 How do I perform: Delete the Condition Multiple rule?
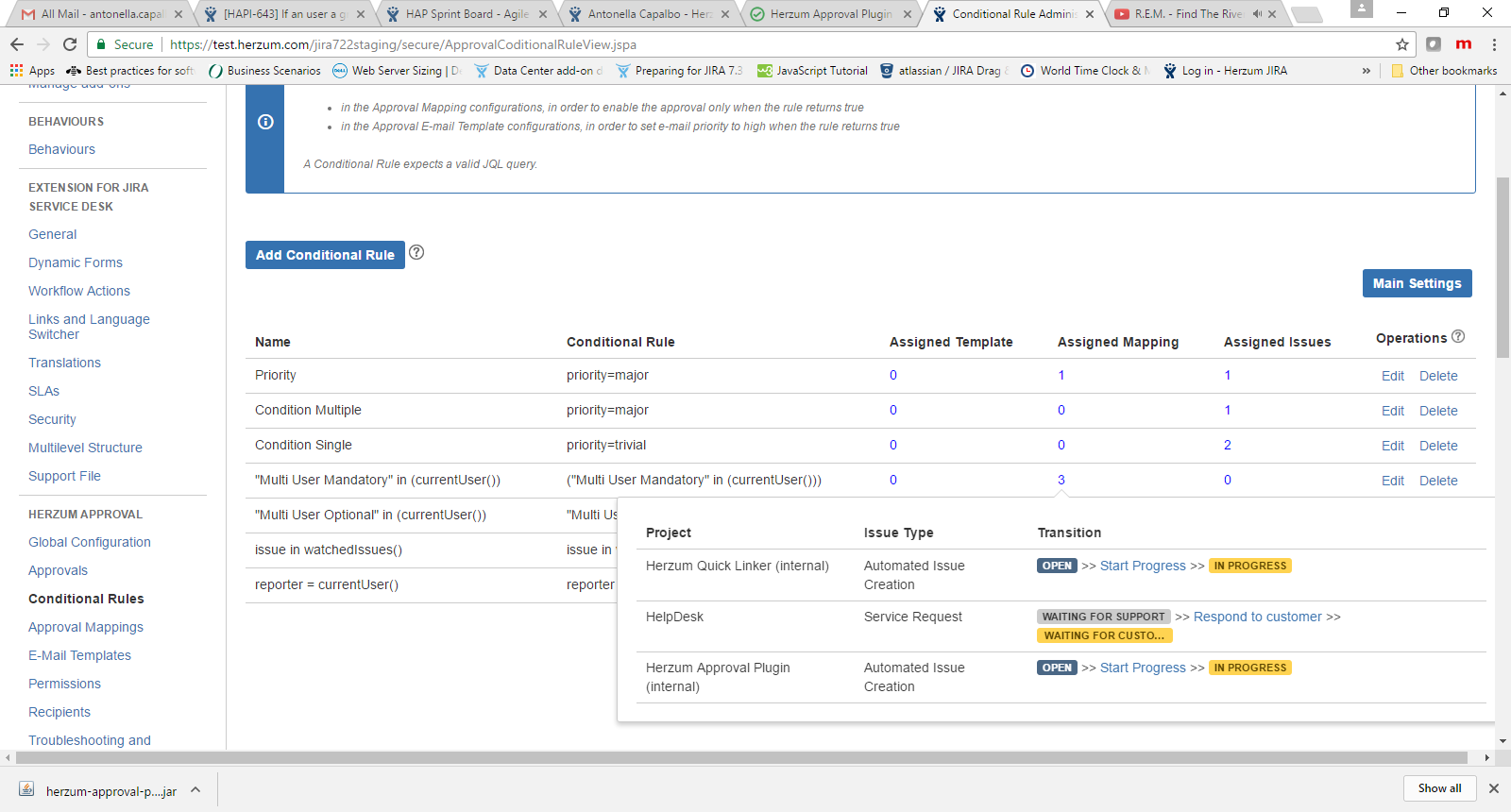(1438, 411)
